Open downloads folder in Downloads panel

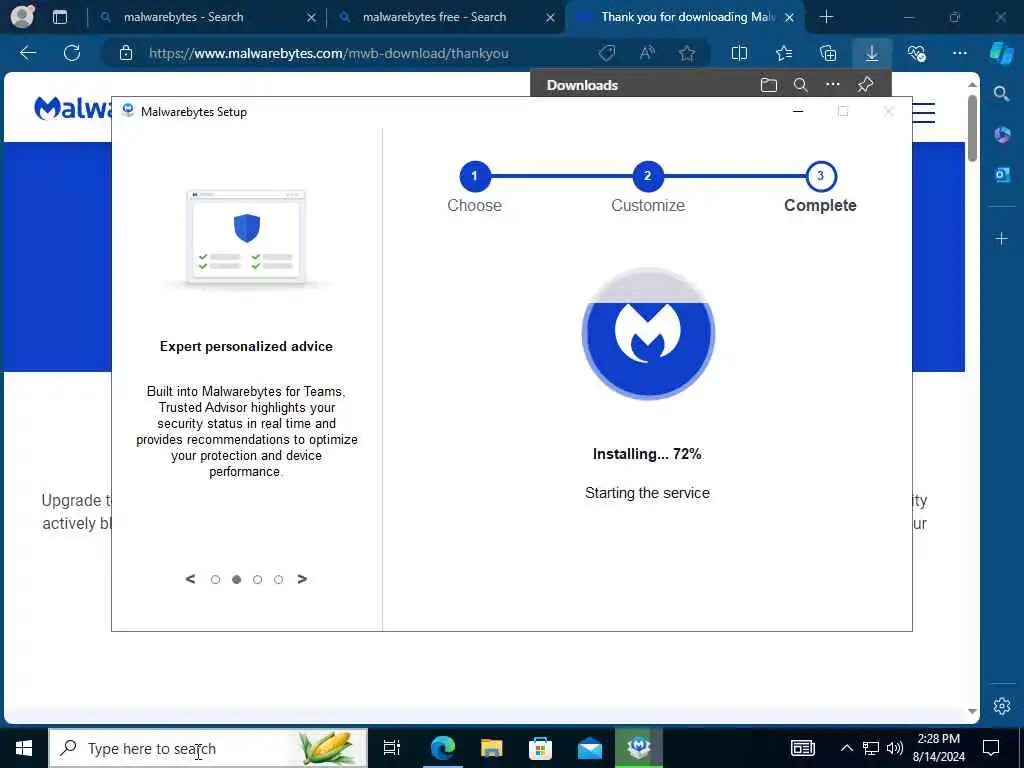(x=769, y=85)
